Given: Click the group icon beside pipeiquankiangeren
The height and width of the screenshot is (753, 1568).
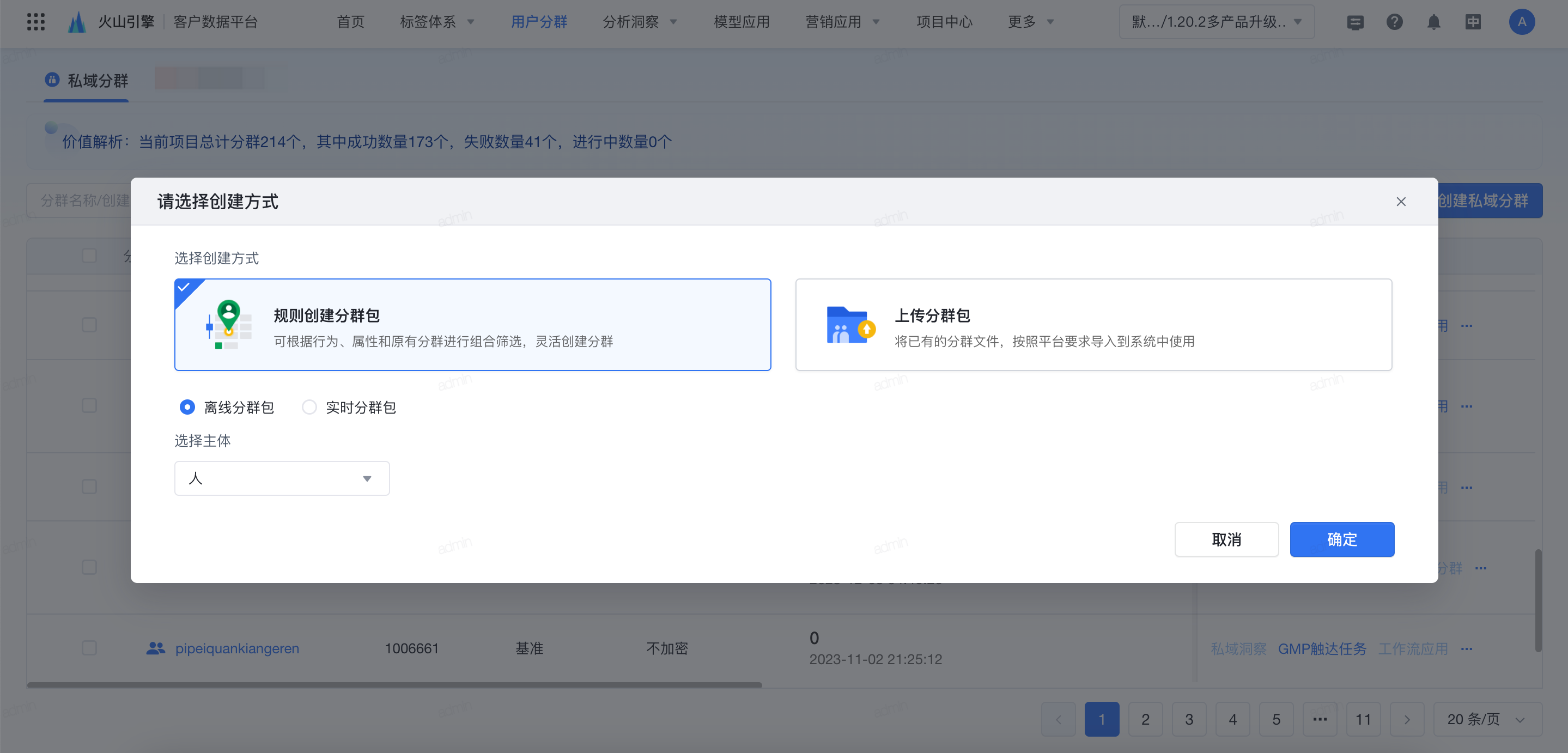Looking at the screenshot, I should (x=156, y=648).
